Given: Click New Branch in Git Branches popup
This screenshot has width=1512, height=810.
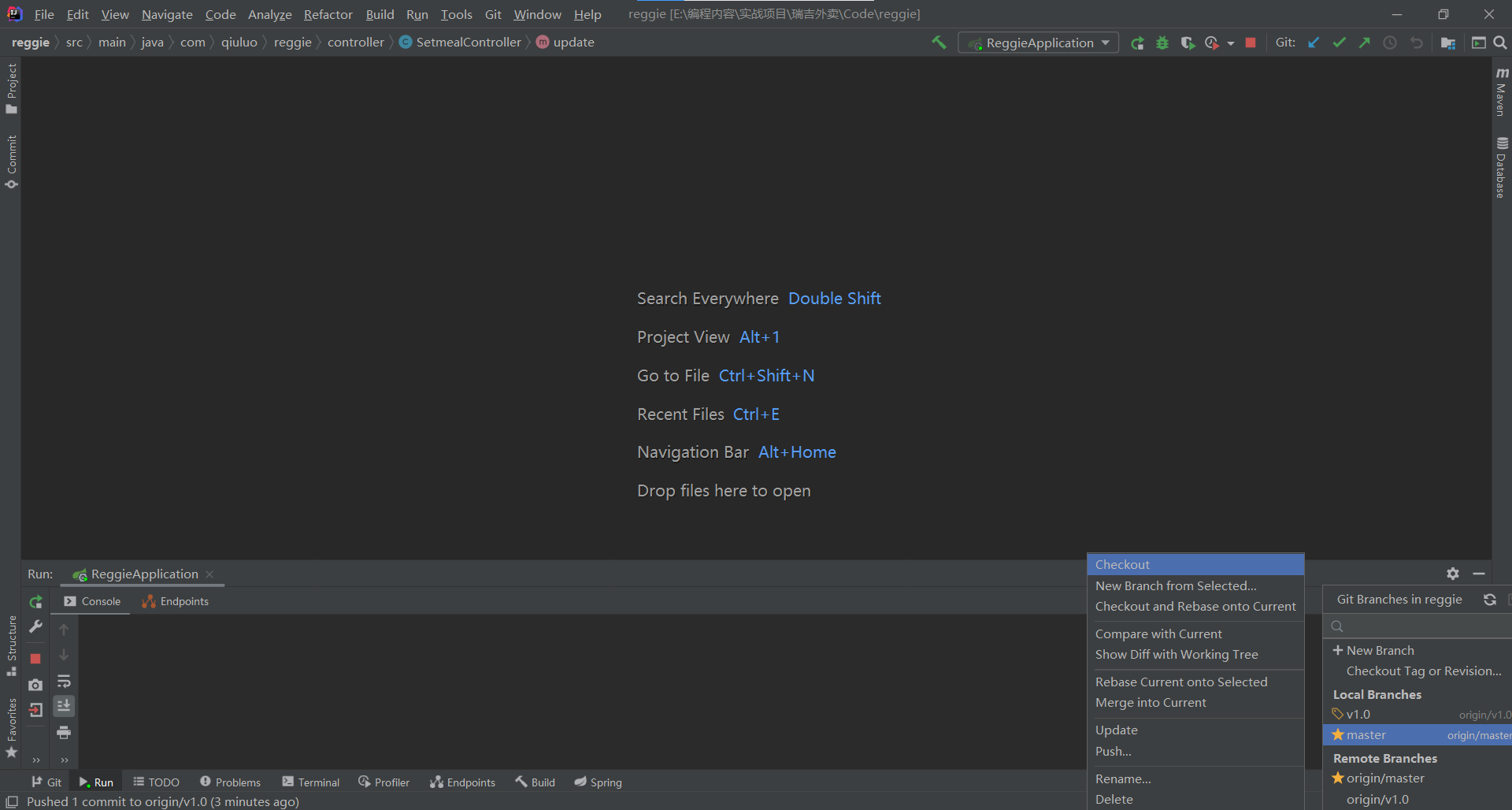Looking at the screenshot, I should pyautogui.click(x=1417, y=650).
